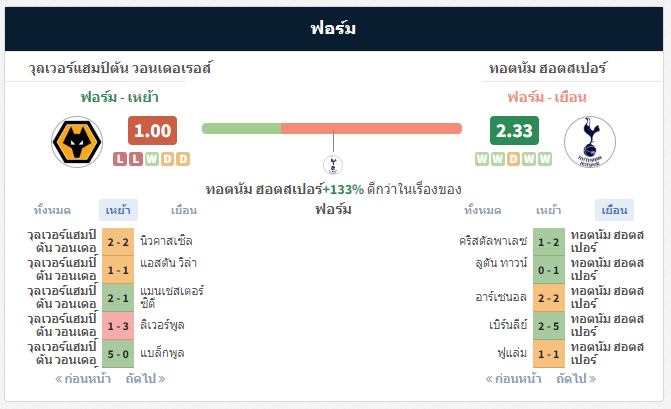Open Wolves 5-0 Blackpool match score
Viewport: 671px width, 409px height.
point(118,354)
